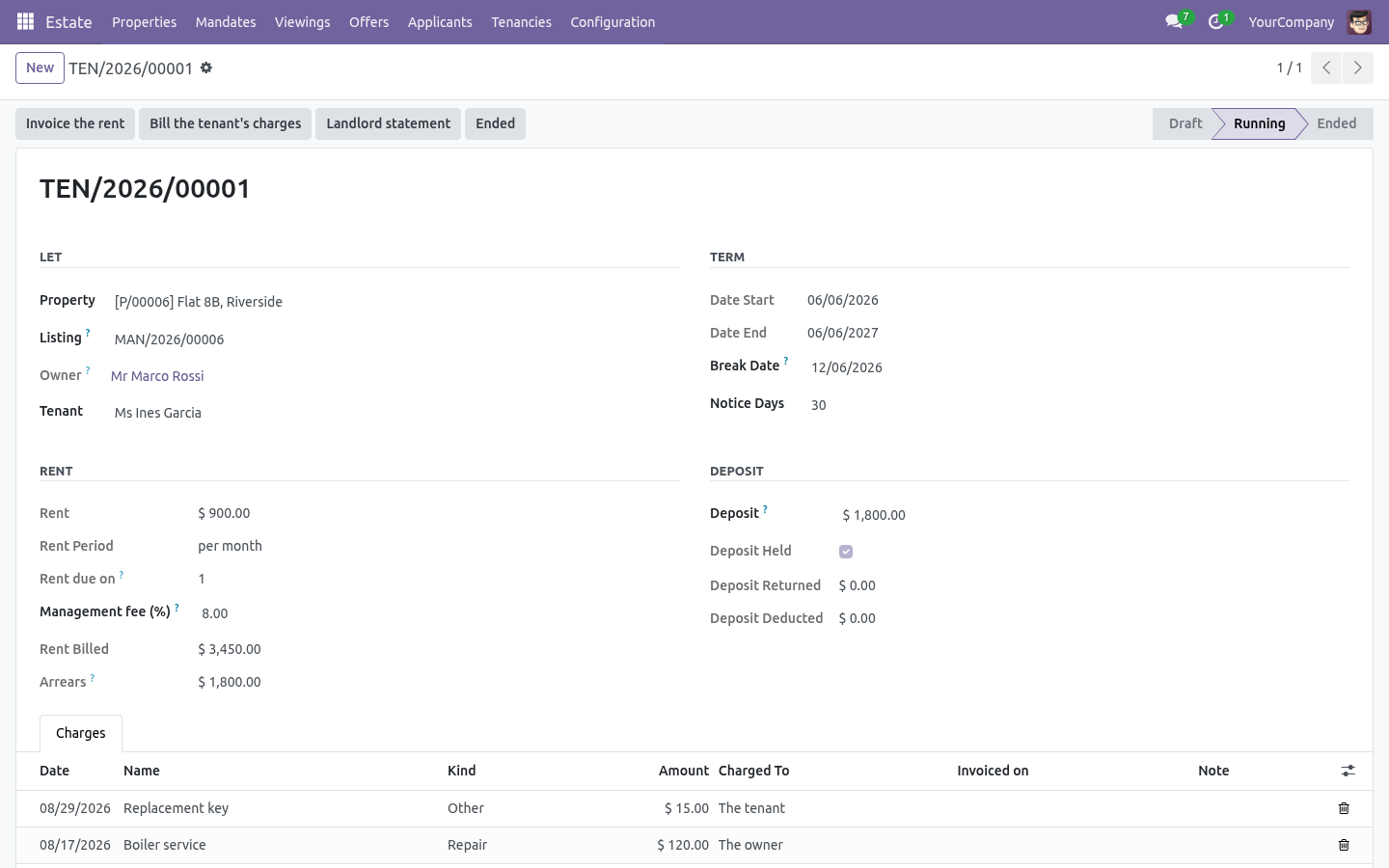
Task: Click Invoice the rent button
Action: click(x=75, y=123)
